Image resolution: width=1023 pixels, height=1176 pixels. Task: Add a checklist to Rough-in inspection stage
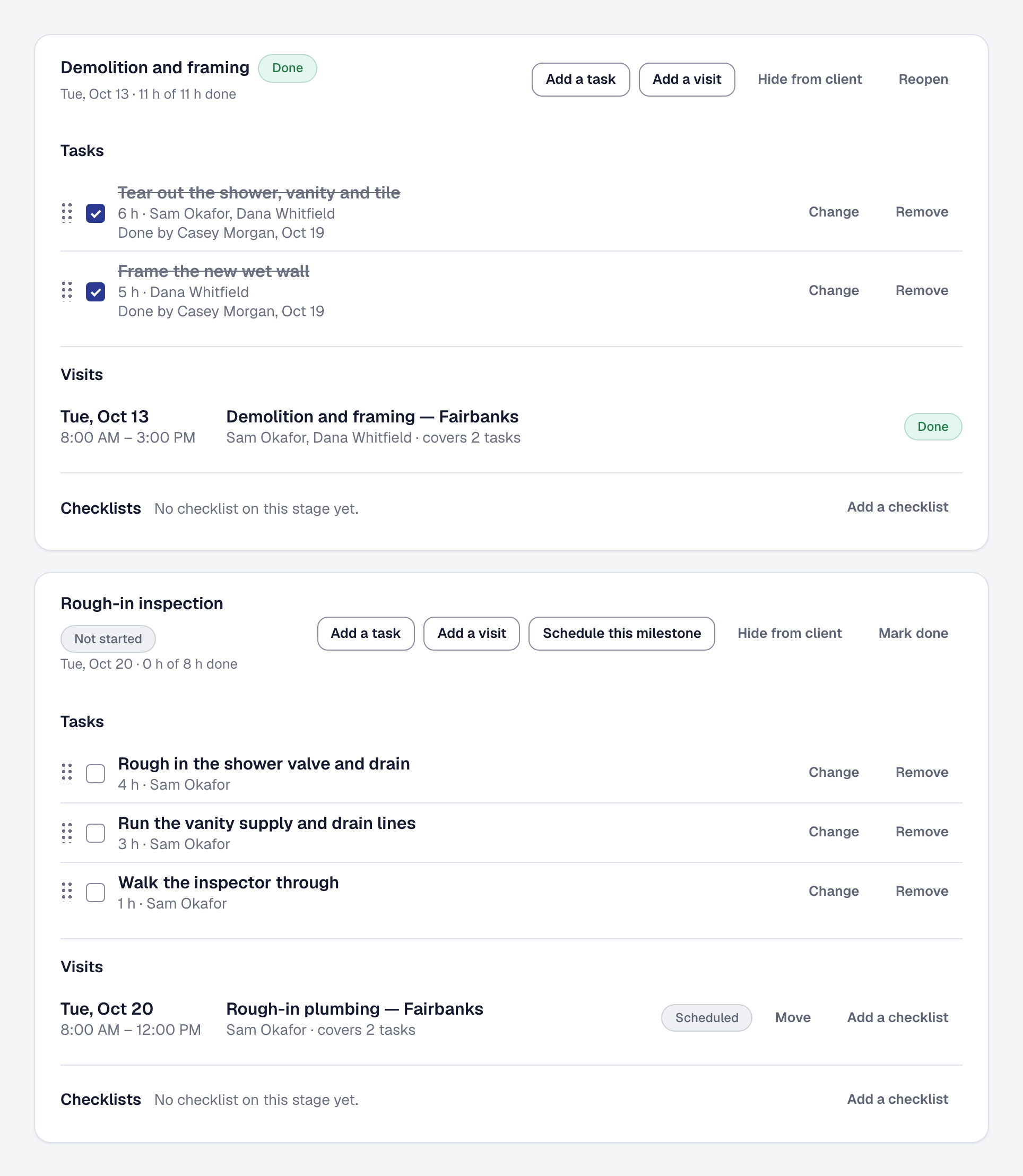pos(897,1099)
